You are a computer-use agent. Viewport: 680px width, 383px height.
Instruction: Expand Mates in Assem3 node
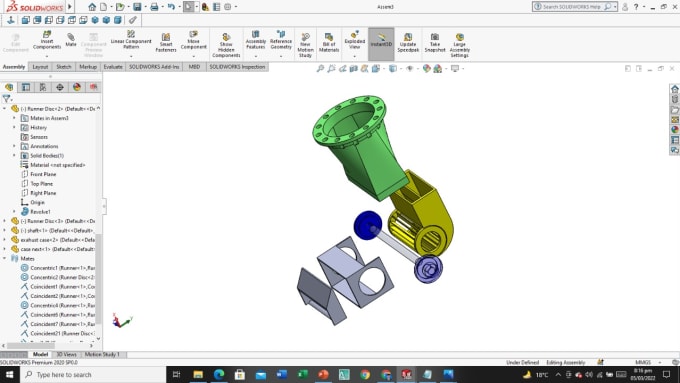14,118
